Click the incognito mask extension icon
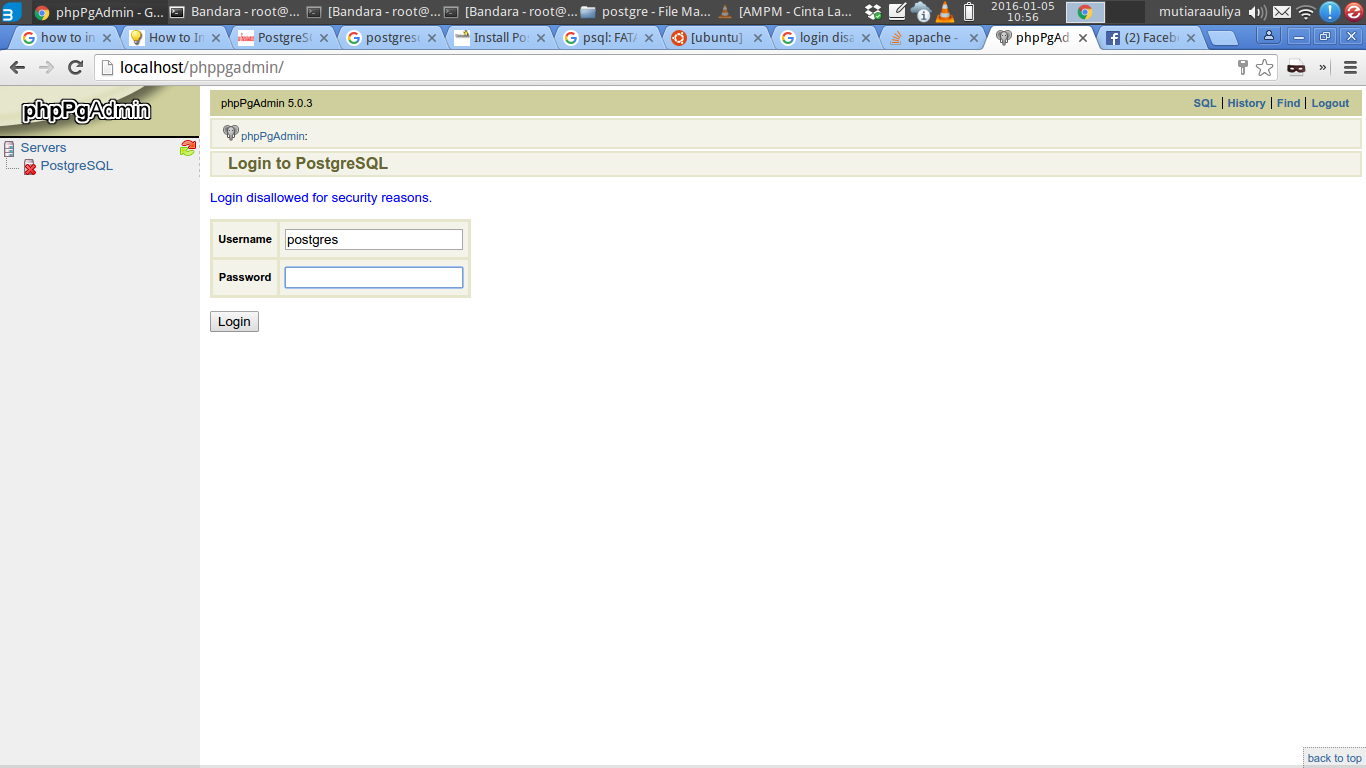 coord(1296,68)
